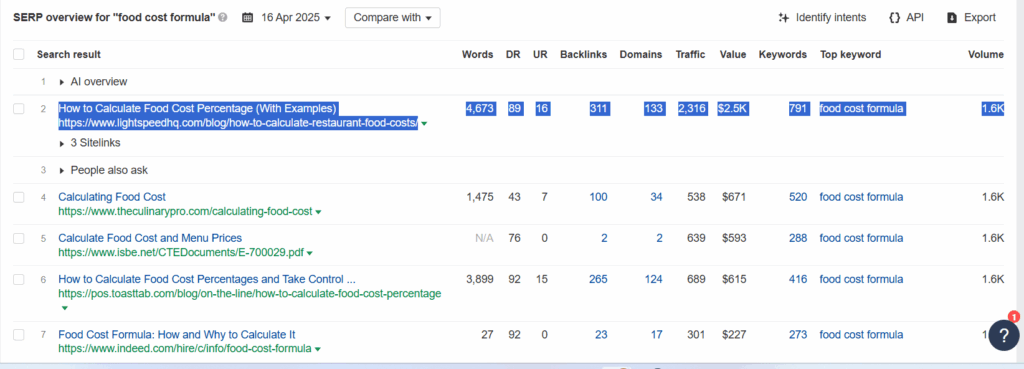Select the Calculating Food Cost row checkbox

point(19,197)
